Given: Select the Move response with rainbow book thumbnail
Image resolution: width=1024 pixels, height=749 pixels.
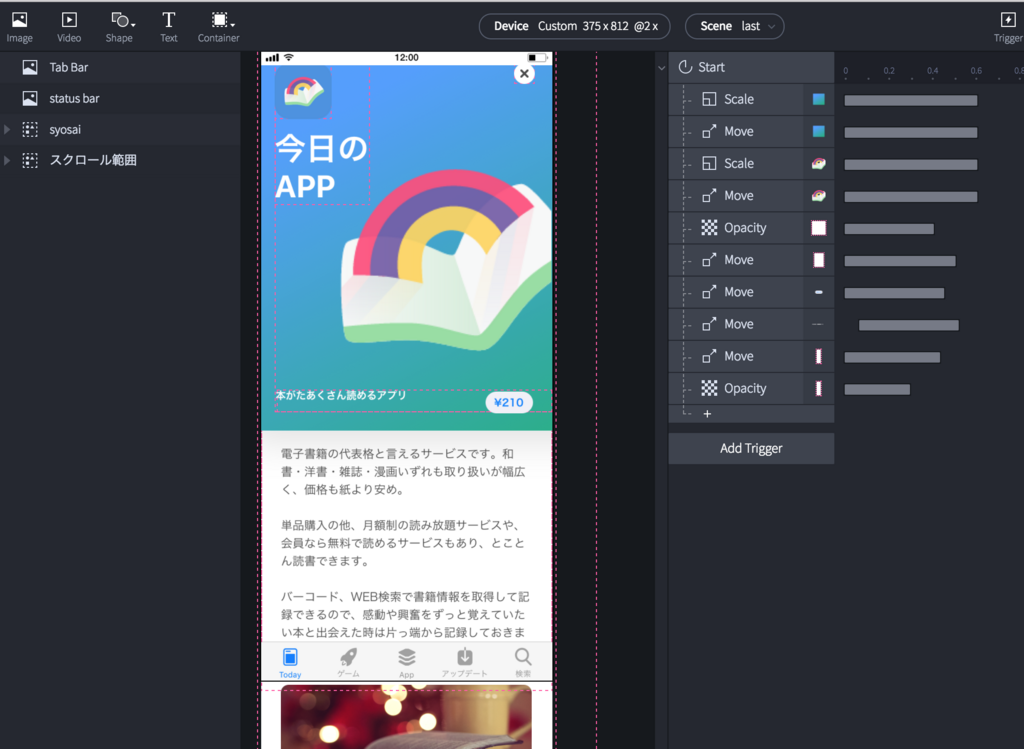Looking at the screenshot, I should point(751,195).
